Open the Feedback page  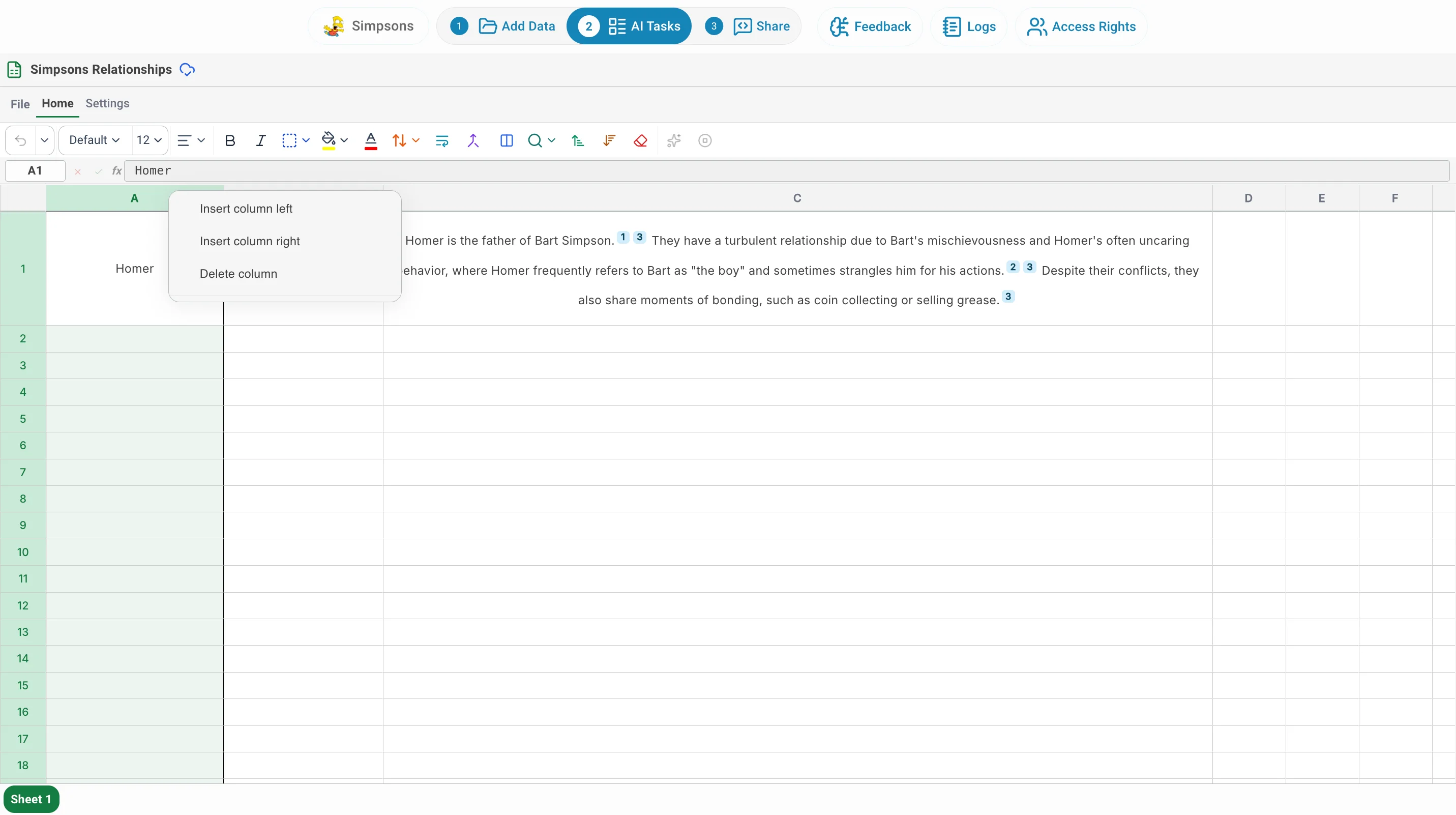click(x=870, y=26)
